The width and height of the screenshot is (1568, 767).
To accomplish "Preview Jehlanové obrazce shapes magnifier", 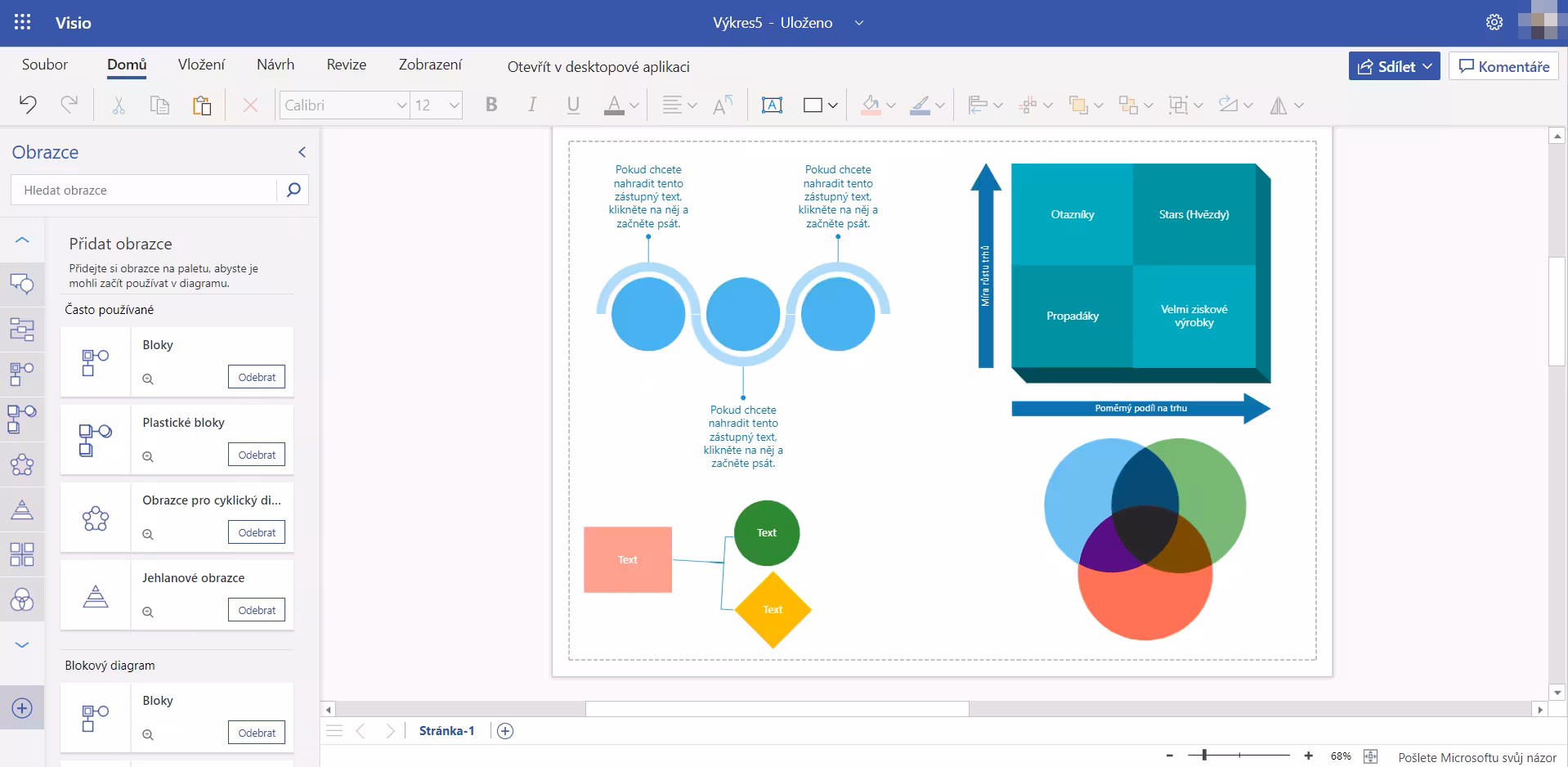I will (148, 612).
